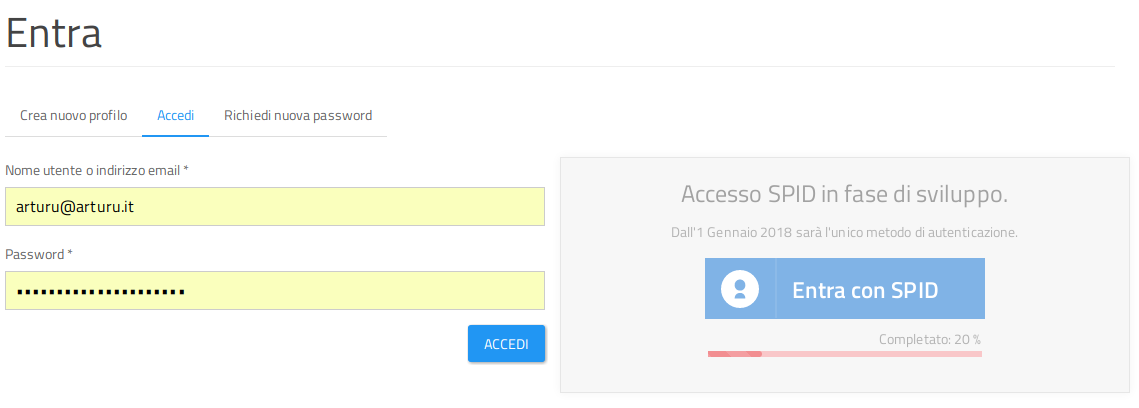Click the required asterisk beside the email label
Viewport: 1139px width, 408px height.
(x=186, y=170)
